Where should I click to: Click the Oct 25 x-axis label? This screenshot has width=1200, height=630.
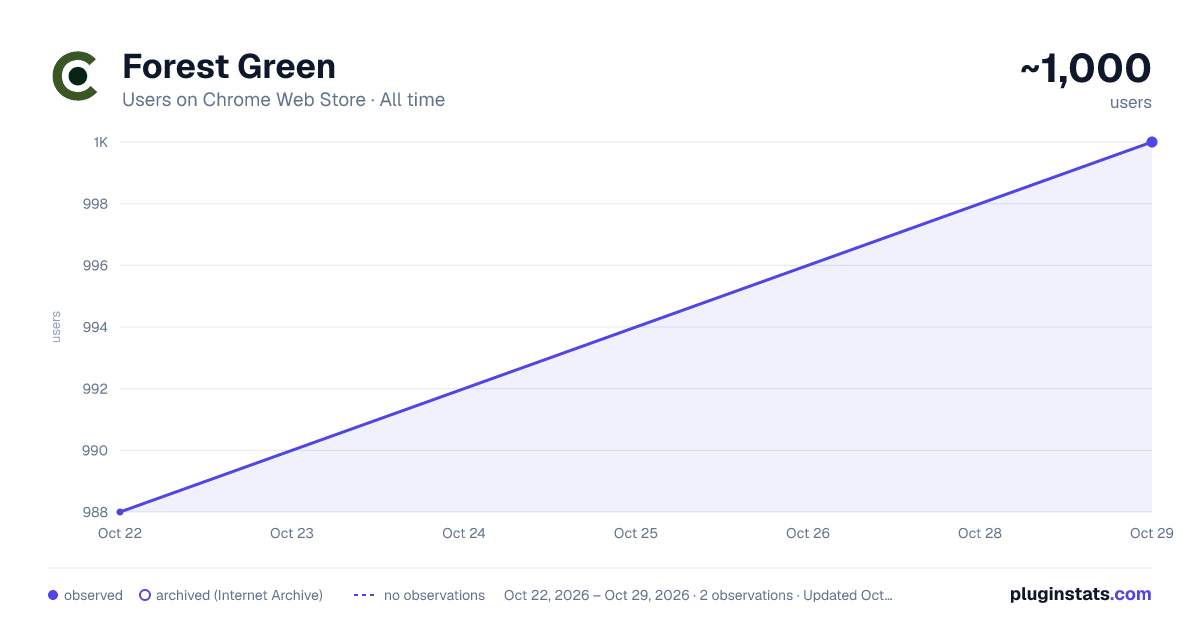pos(636,533)
